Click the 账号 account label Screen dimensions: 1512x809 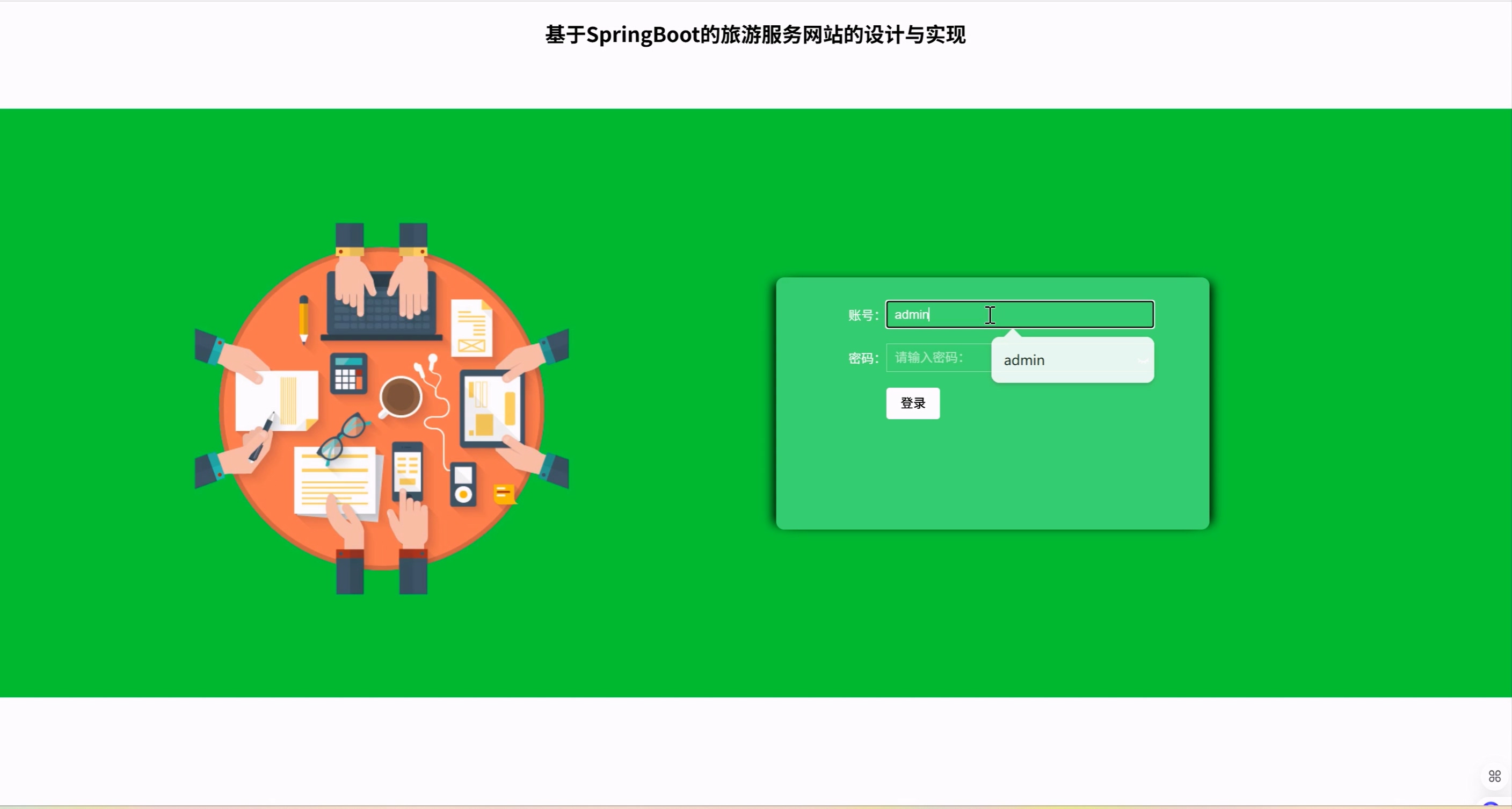(862, 315)
